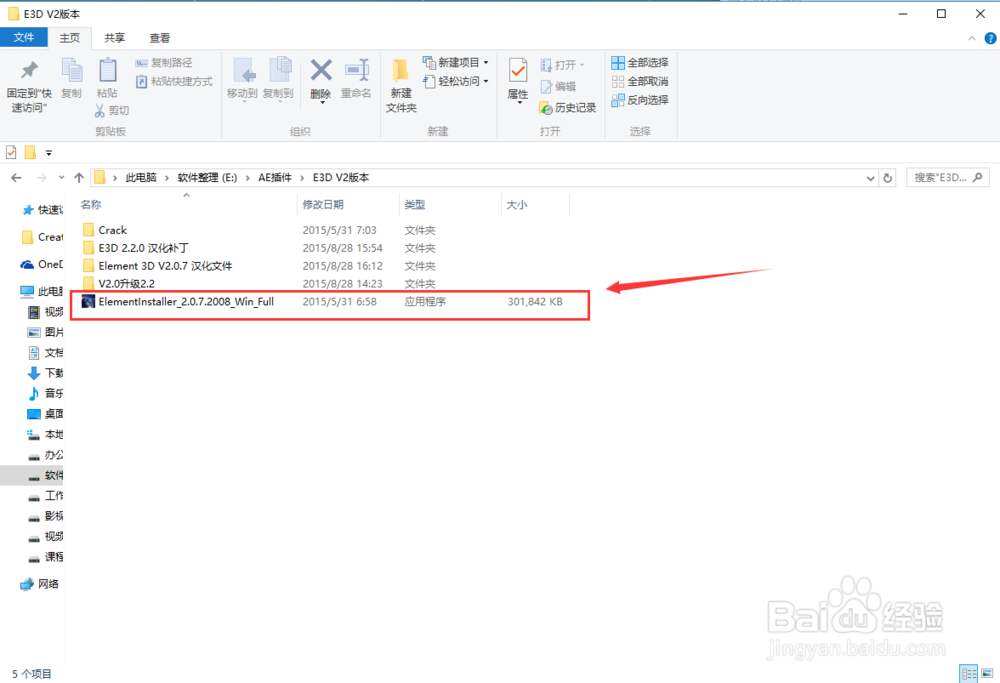Click OneDrive cloud in the sidebar
The image size is (1000, 683).
click(42, 265)
